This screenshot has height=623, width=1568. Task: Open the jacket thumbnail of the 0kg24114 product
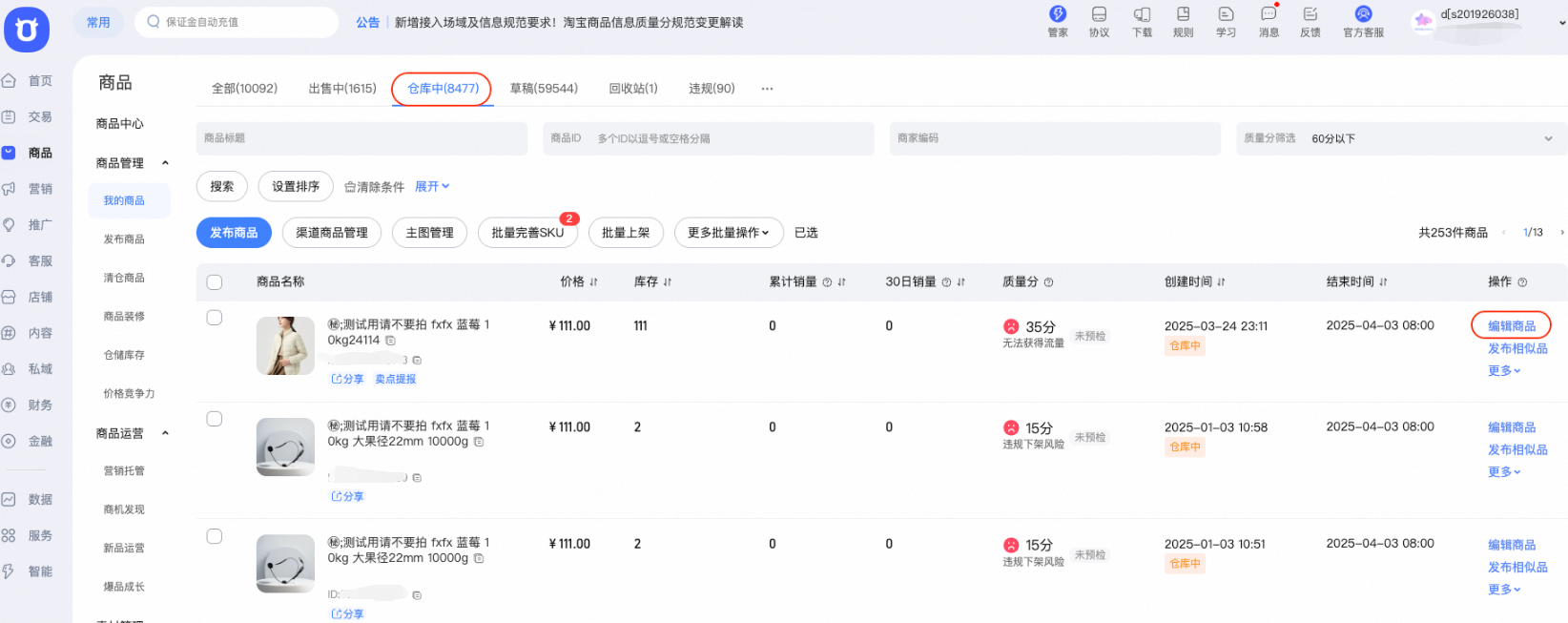pos(285,345)
